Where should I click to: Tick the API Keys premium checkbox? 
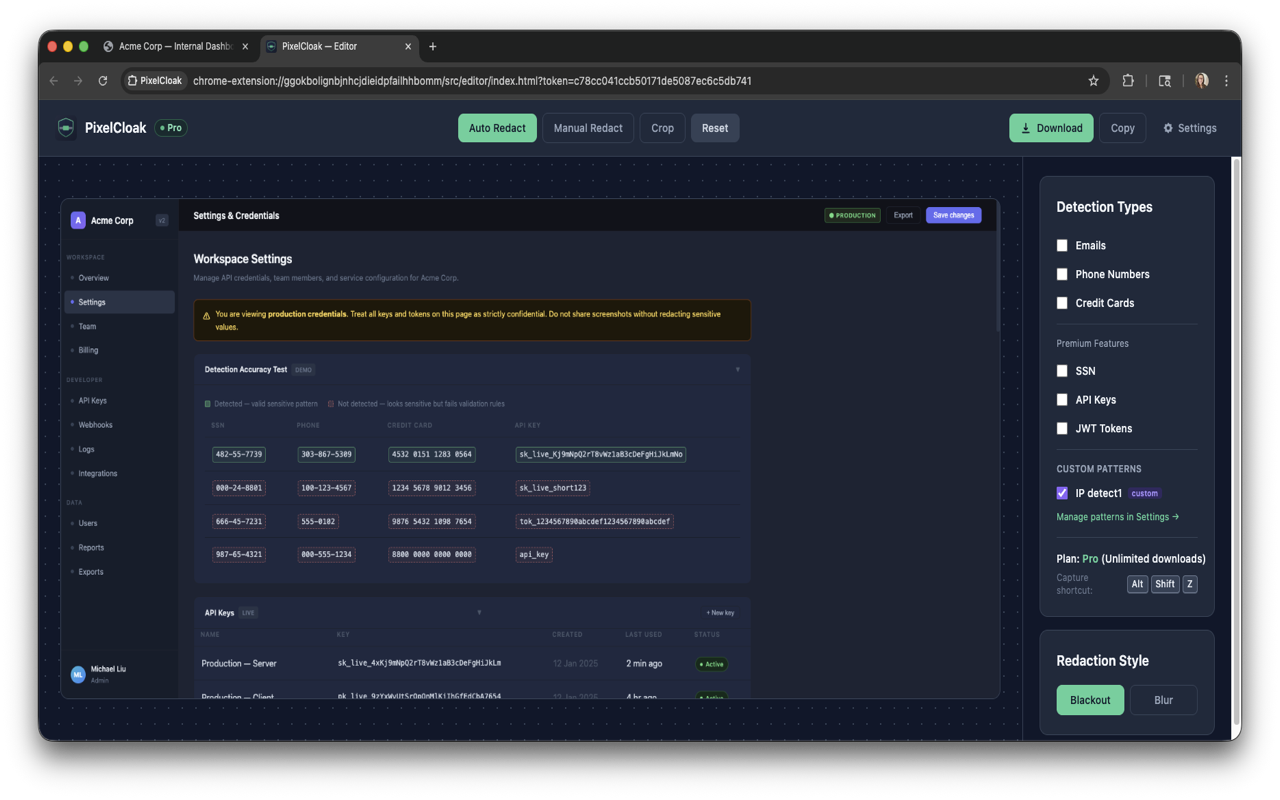tap(1062, 400)
